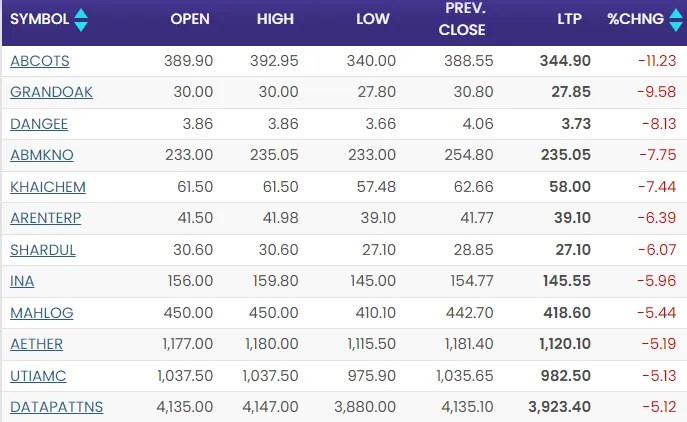Go to the ARENTERP stock page
Viewport: 687px width, 422px height.
[44, 218]
